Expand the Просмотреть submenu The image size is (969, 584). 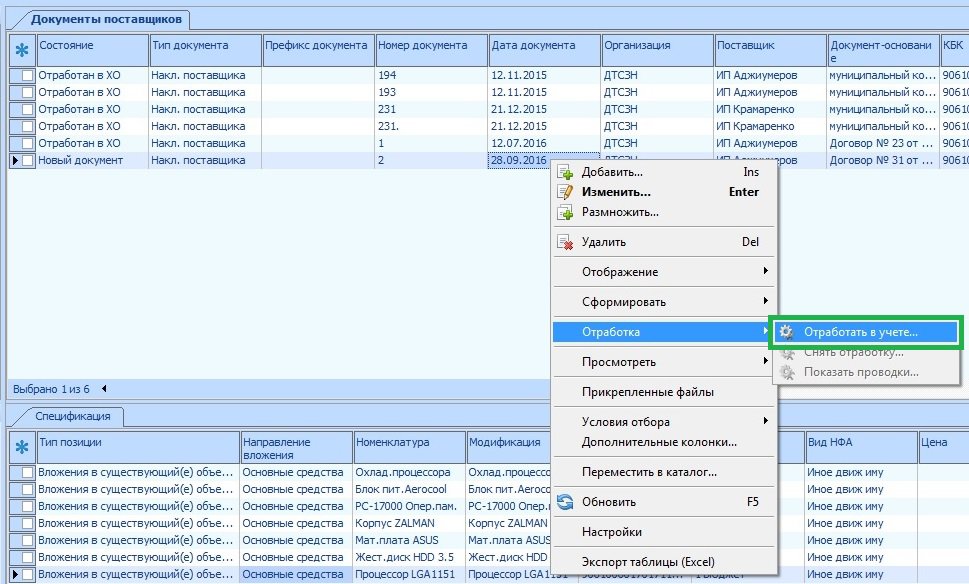664,362
